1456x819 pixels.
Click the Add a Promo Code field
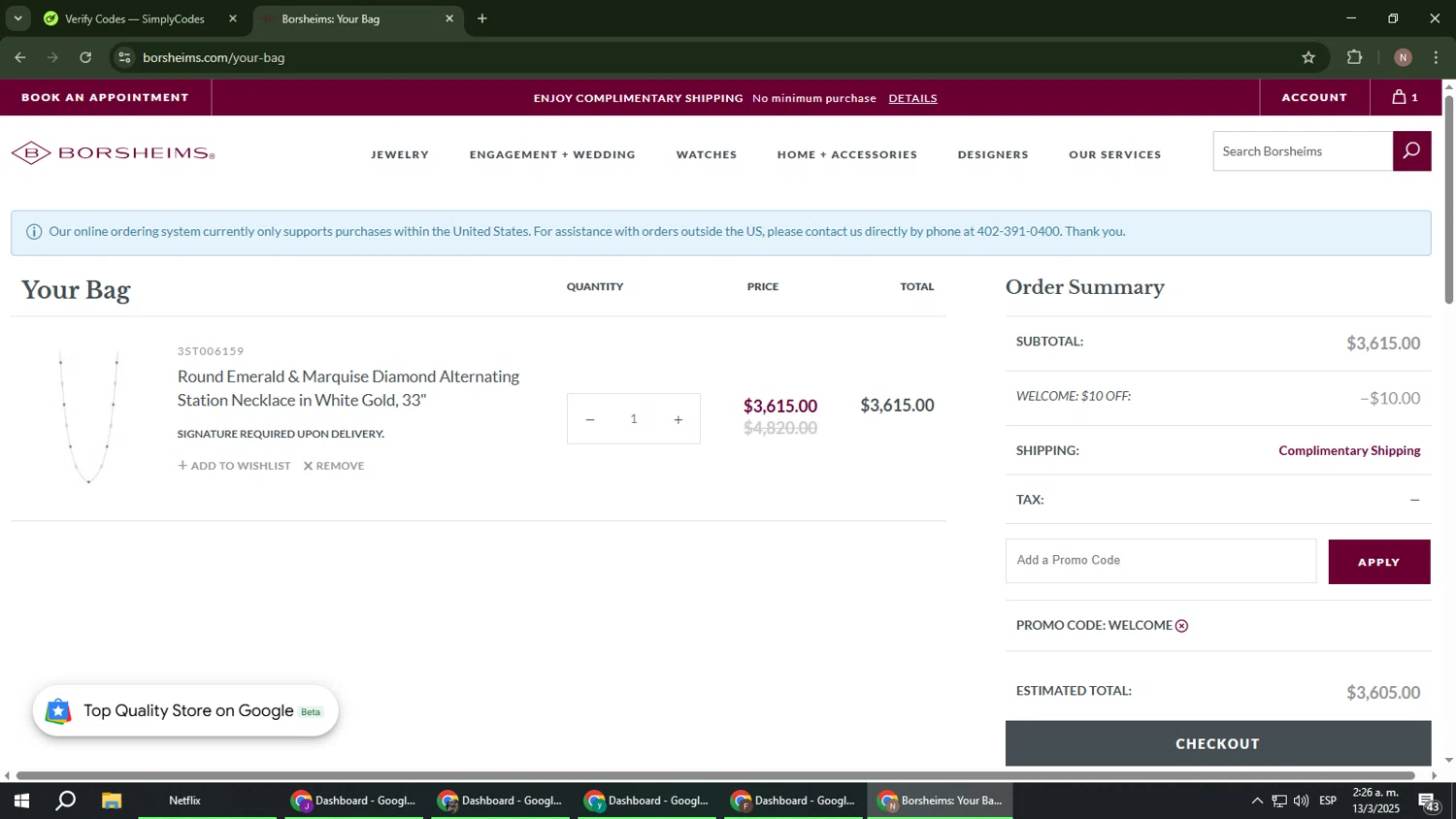click(x=1161, y=561)
